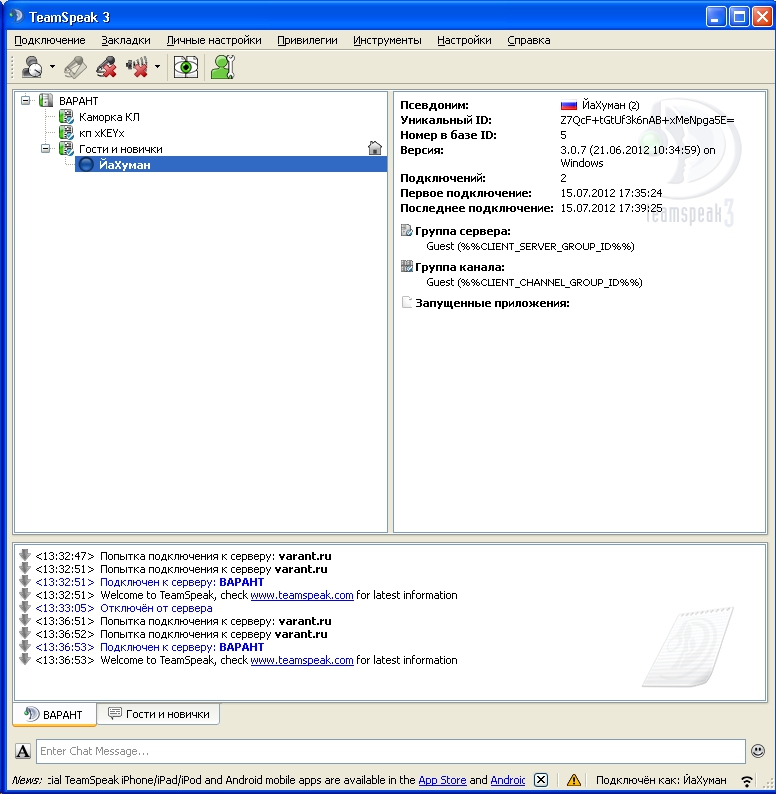Click the 13:32:47 connection attempt log line
The width and height of the screenshot is (776, 794).
(183, 556)
